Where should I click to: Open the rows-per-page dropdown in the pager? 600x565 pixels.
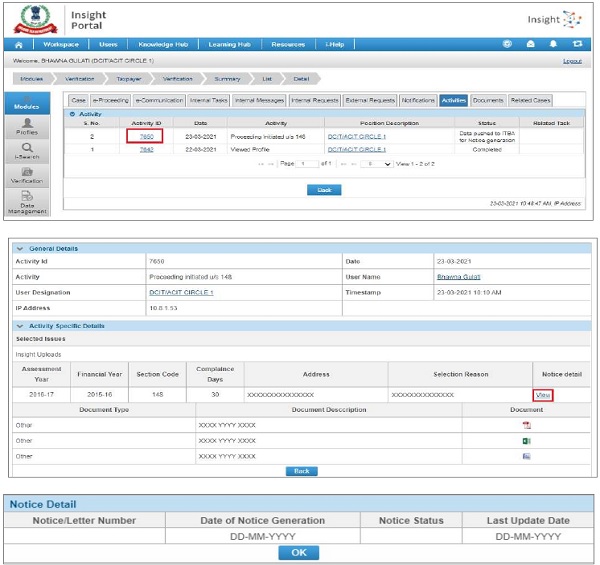[377, 164]
